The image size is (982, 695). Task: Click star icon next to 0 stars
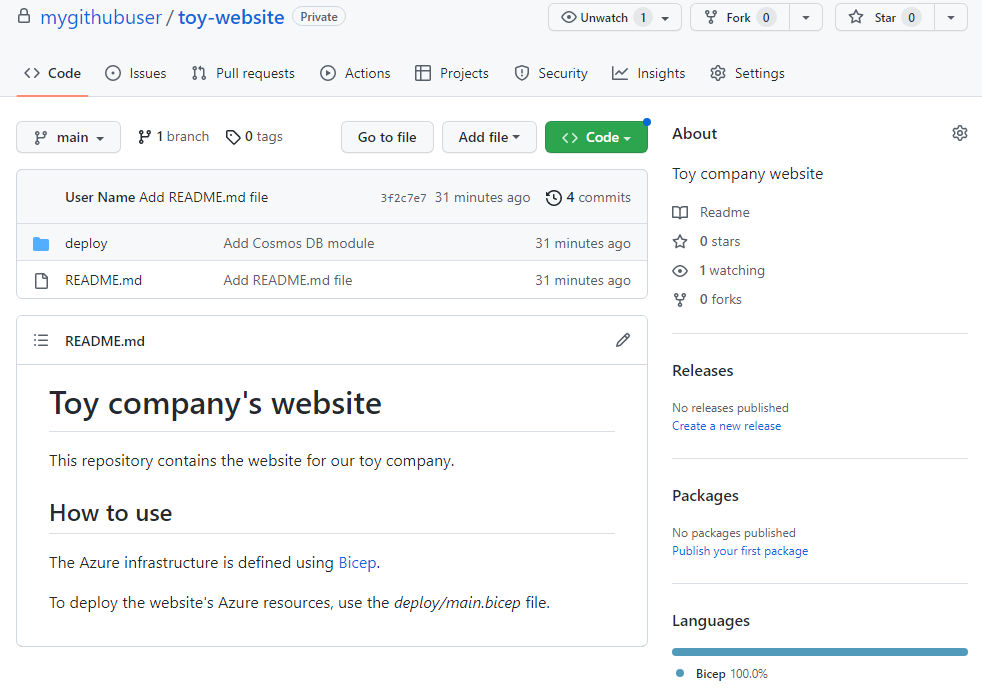680,241
